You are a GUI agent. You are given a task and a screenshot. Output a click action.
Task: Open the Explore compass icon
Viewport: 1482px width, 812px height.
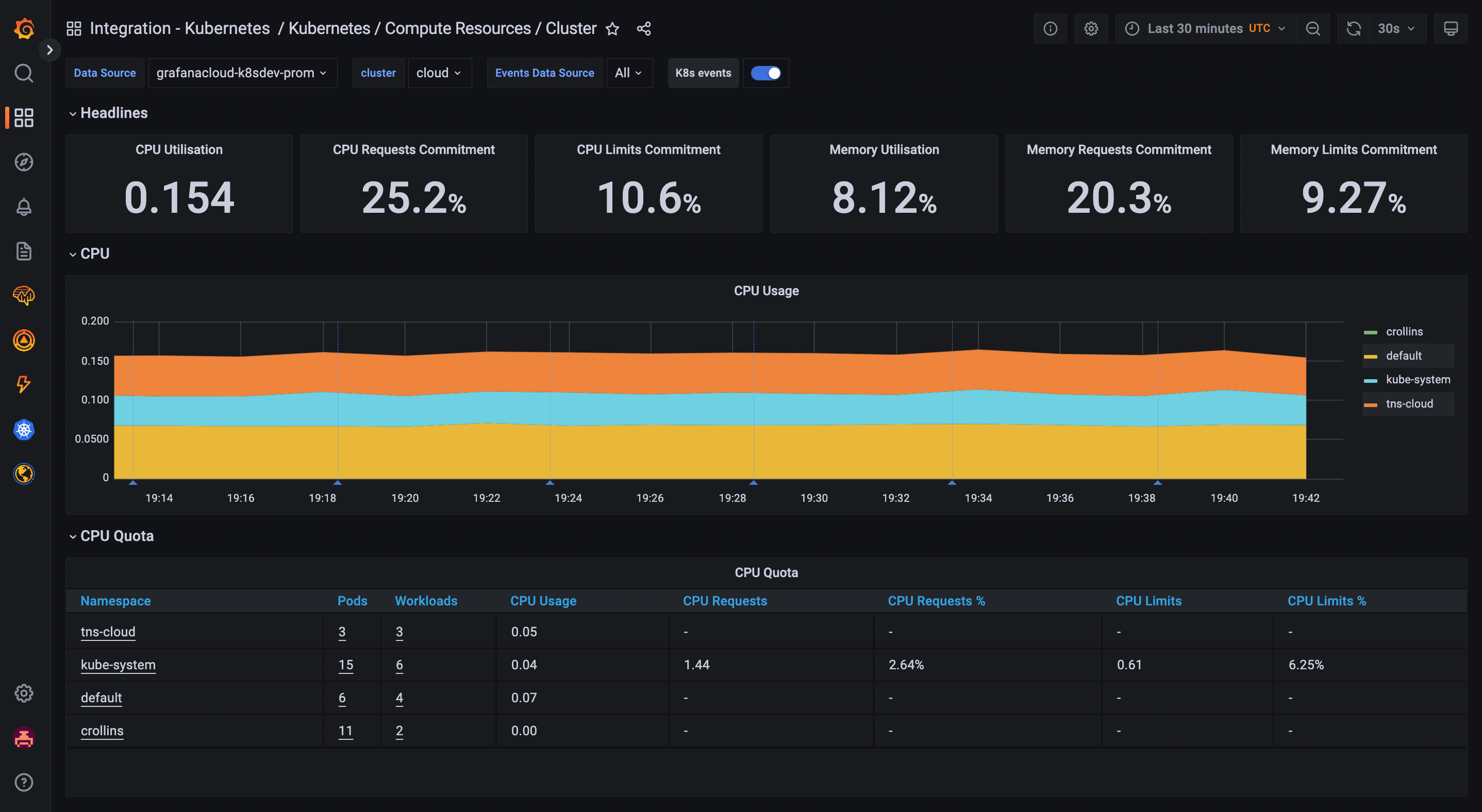click(24, 162)
